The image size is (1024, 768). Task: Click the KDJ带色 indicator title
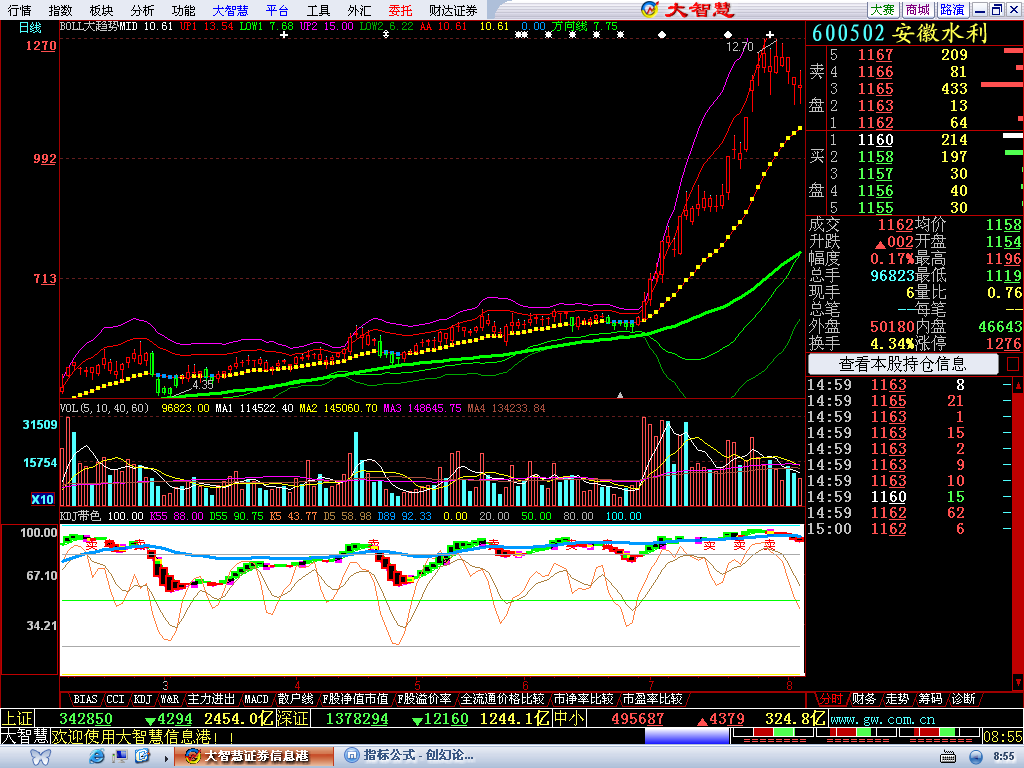(80, 516)
